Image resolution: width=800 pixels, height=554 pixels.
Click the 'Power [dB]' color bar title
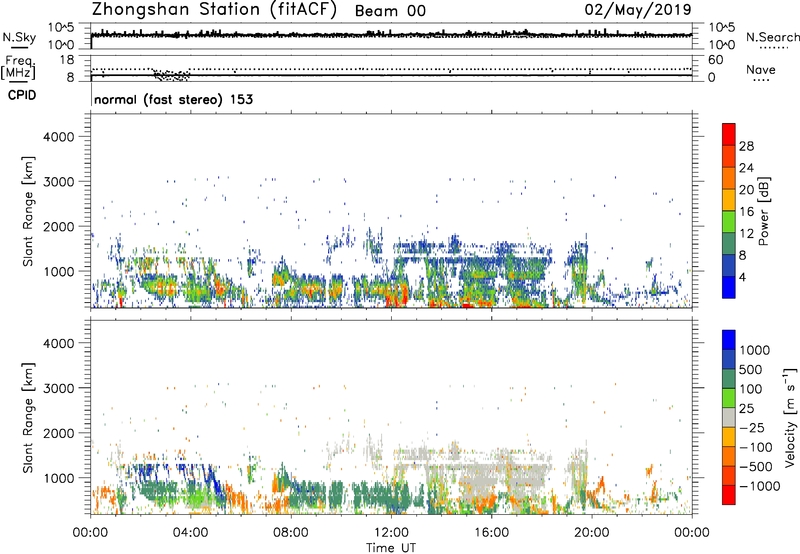[763, 211]
